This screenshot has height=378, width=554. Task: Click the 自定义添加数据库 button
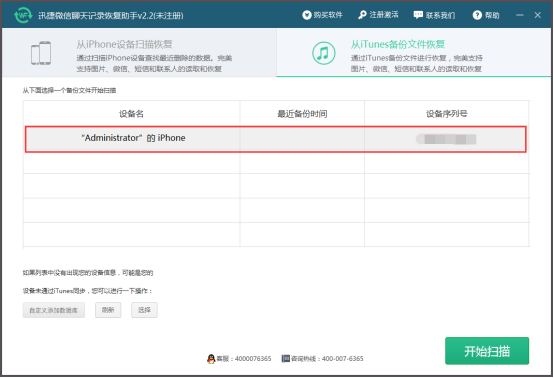(x=54, y=310)
